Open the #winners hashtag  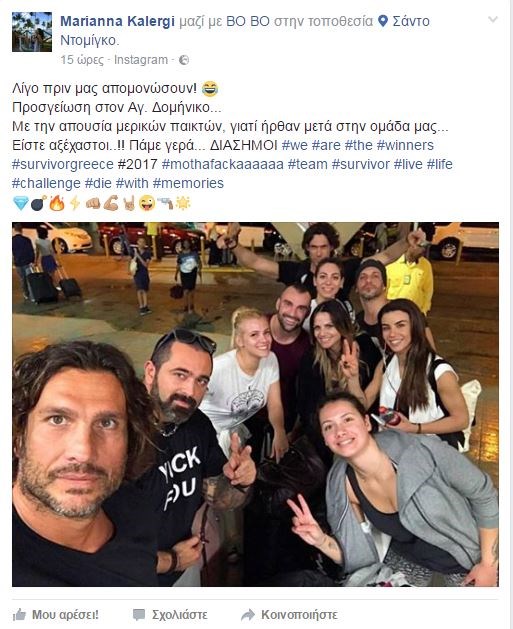click(405, 145)
